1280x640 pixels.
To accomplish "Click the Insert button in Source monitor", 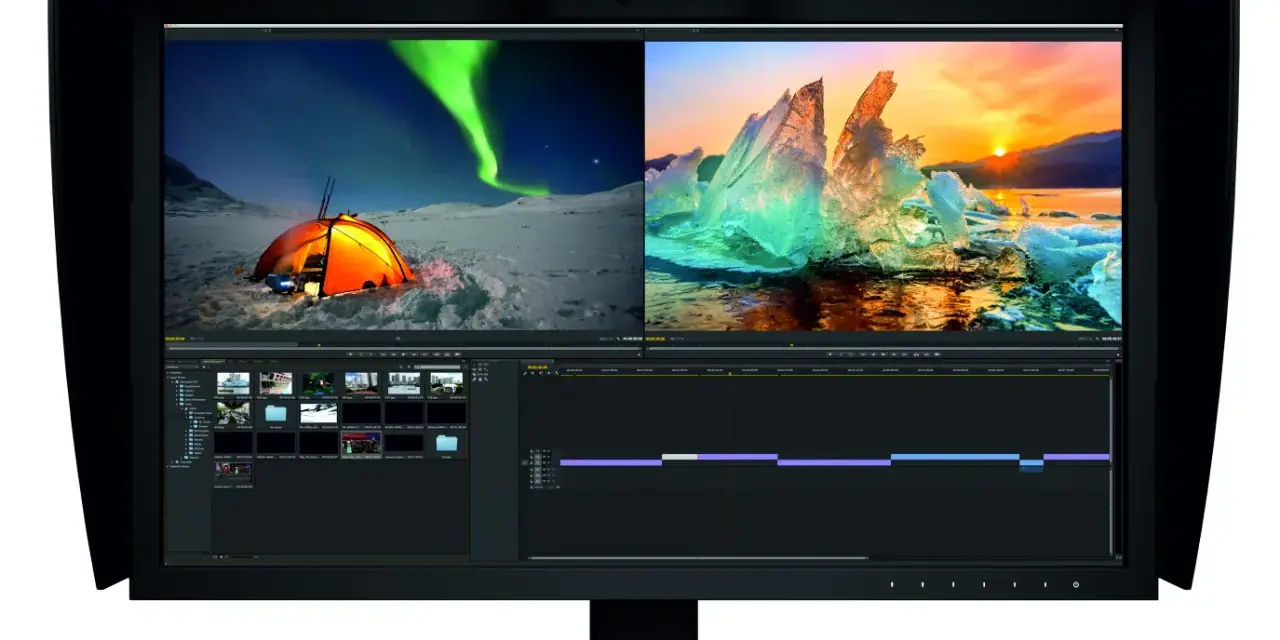I will [x=437, y=354].
